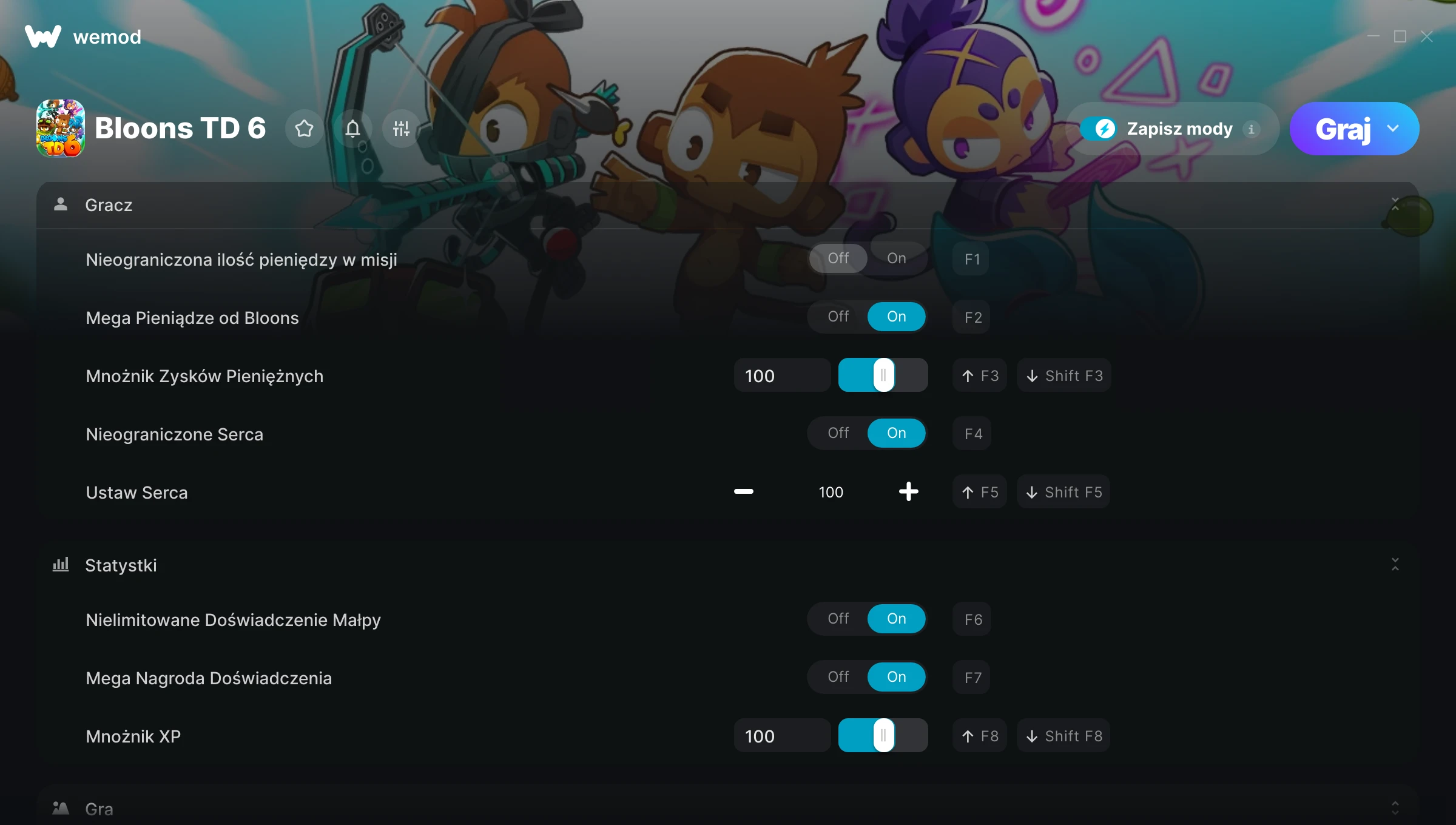Open notifications bell for Bloons TD 6

click(x=353, y=129)
